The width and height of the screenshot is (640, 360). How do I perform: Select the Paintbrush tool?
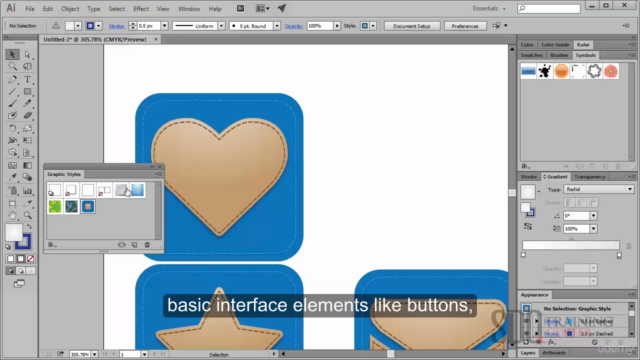[x=12, y=104]
